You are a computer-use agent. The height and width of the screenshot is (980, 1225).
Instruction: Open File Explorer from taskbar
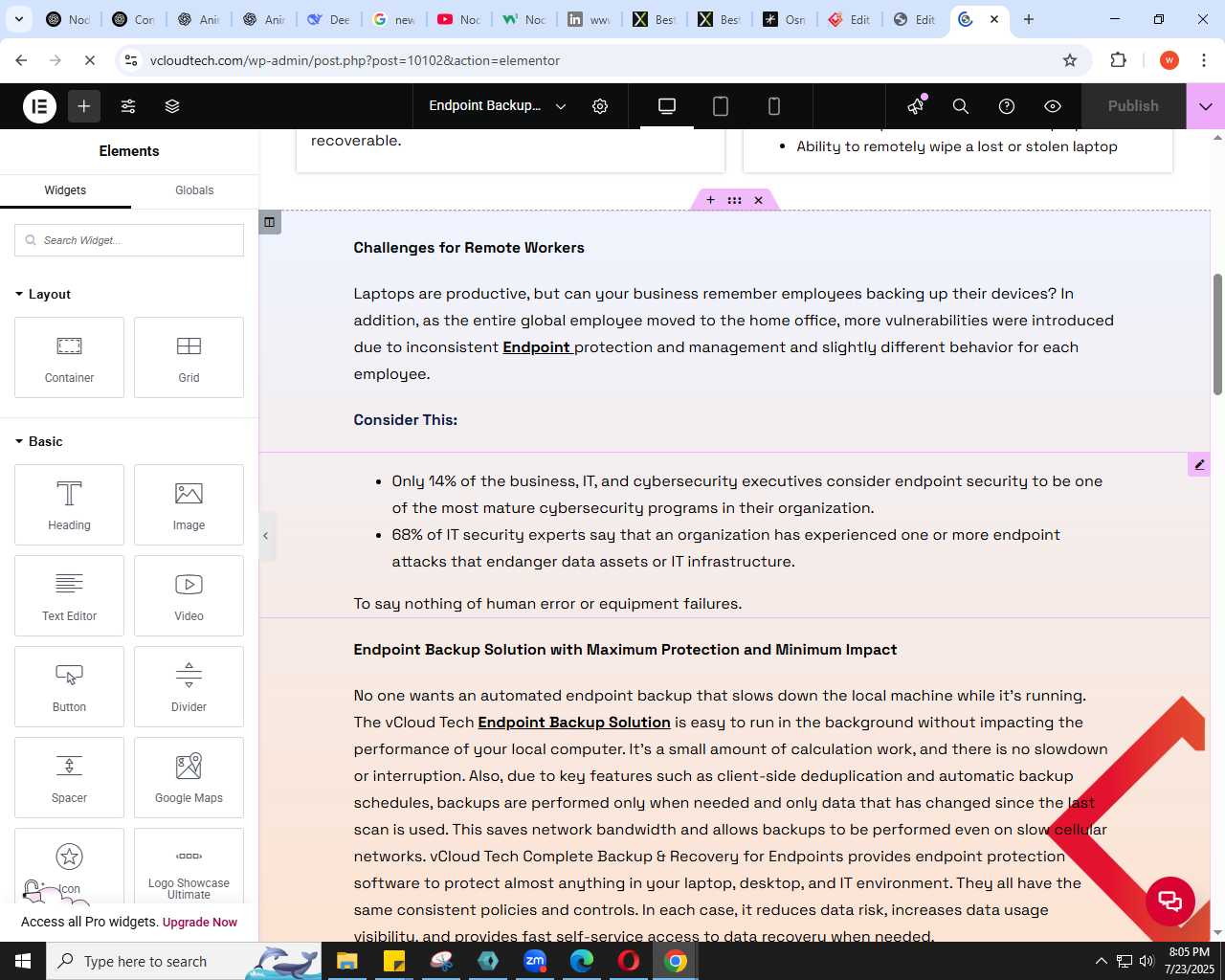click(347, 961)
